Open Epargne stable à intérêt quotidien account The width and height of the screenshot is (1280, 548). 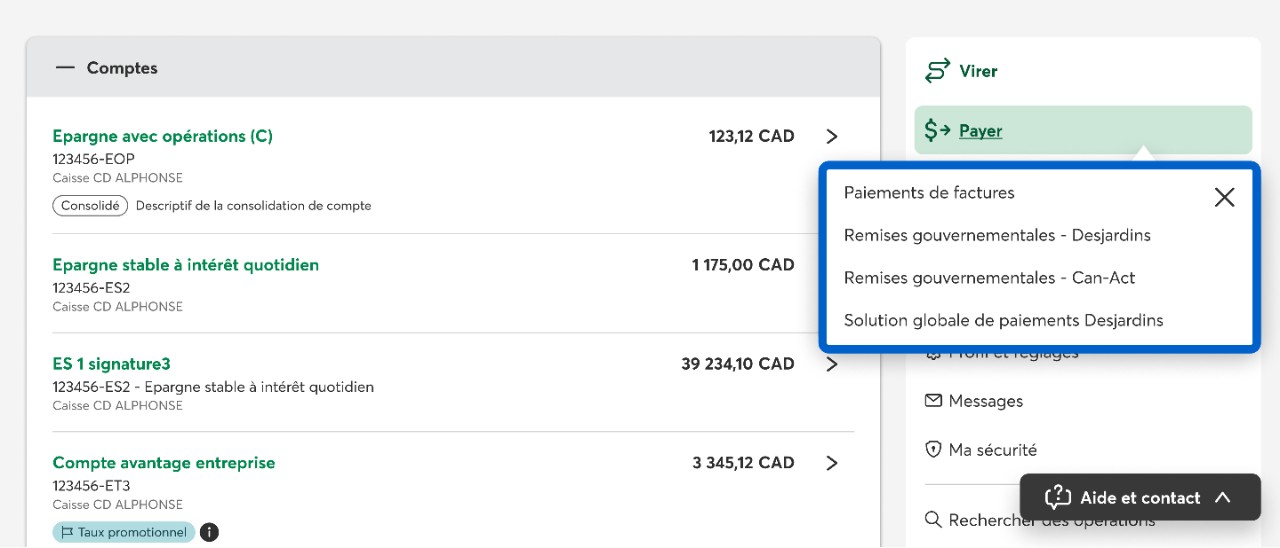pyautogui.click(x=186, y=265)
